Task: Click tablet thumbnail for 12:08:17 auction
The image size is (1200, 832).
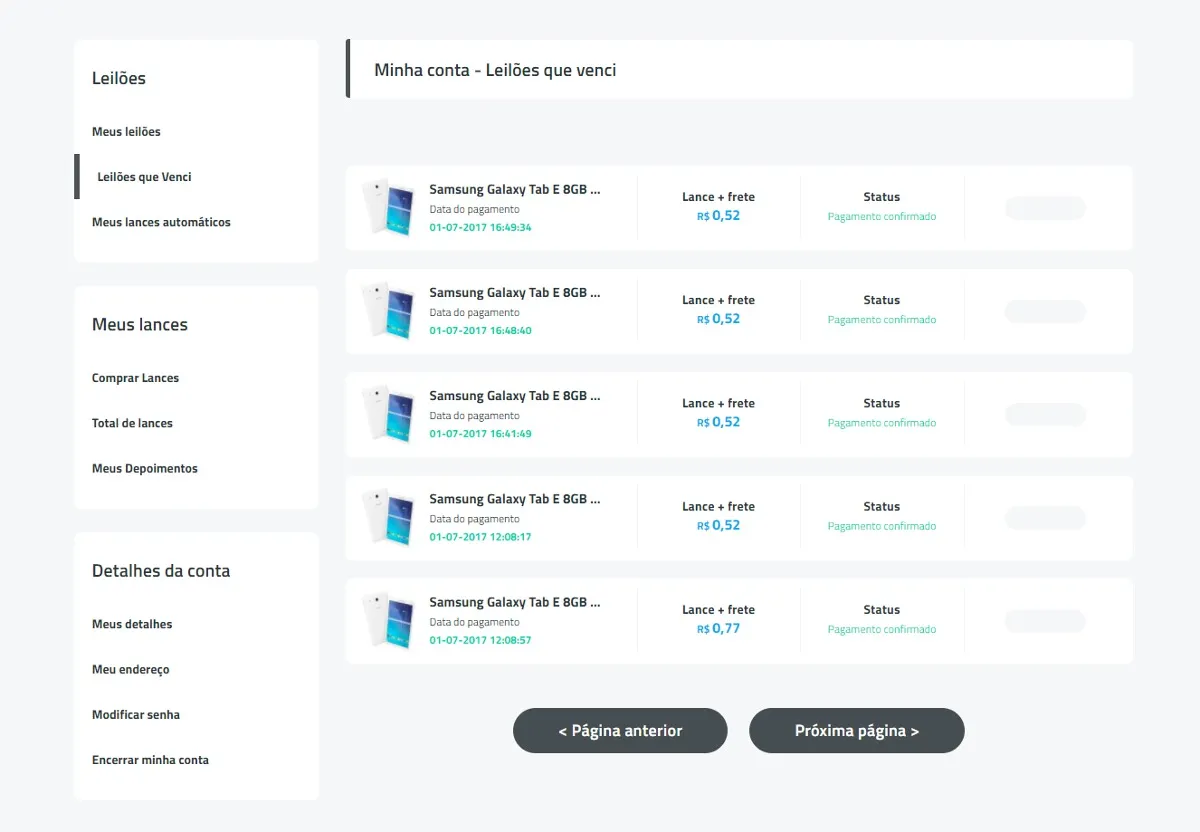Action: click(389, 517)
